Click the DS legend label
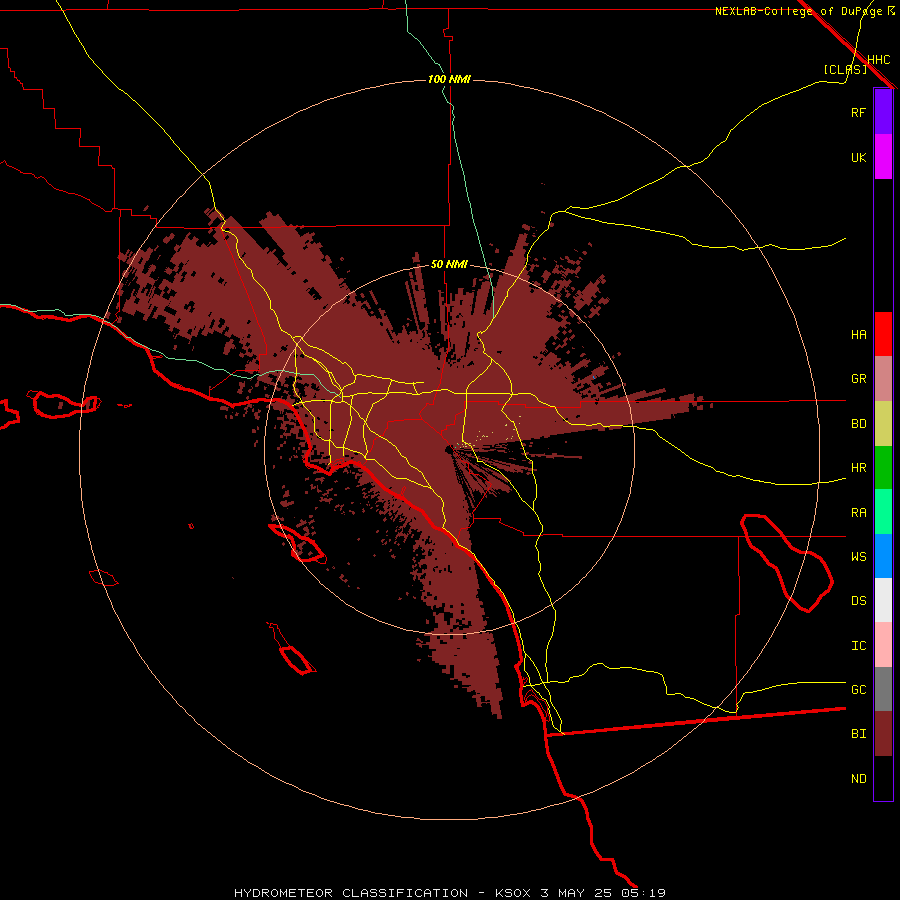The height and width of the screenshot is (900, 900). click(858, 601)
